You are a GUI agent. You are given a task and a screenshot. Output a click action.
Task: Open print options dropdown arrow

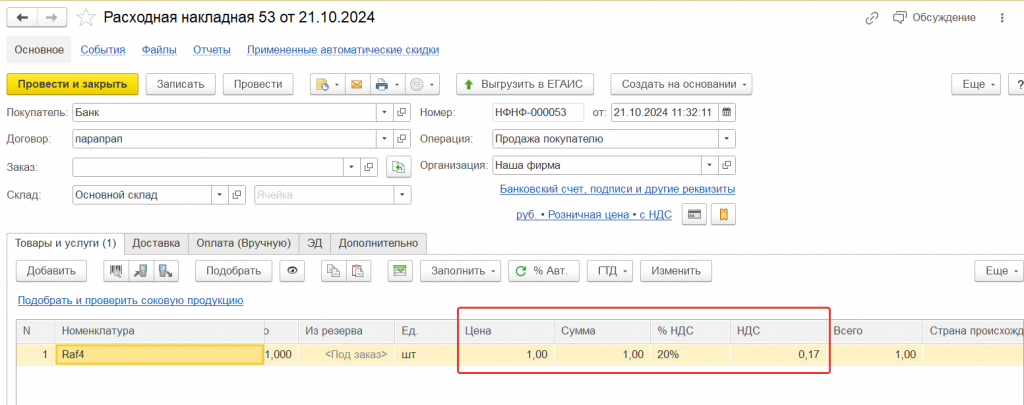point(396,85)
